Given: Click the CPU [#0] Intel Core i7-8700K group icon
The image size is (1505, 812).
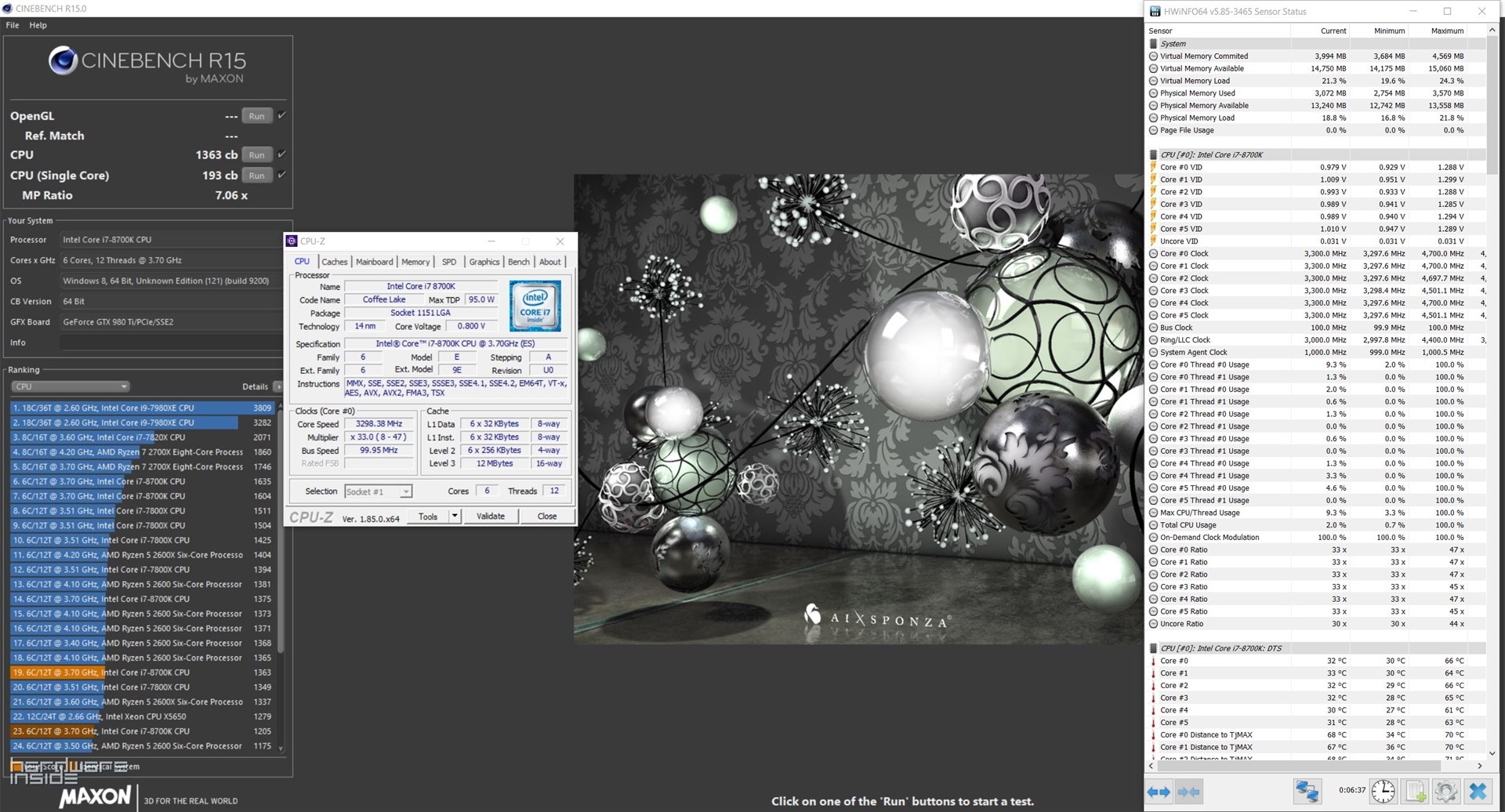Looking at the screenshot, I should (1153, 155).
